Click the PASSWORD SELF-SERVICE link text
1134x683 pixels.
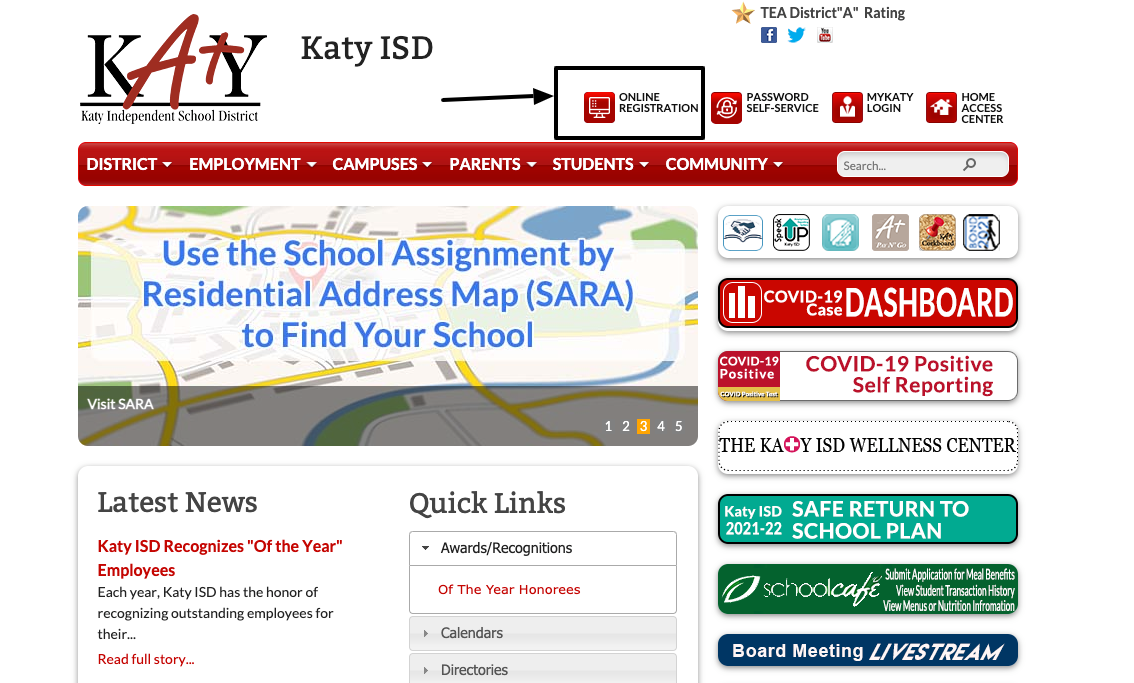tap(783, 103)
